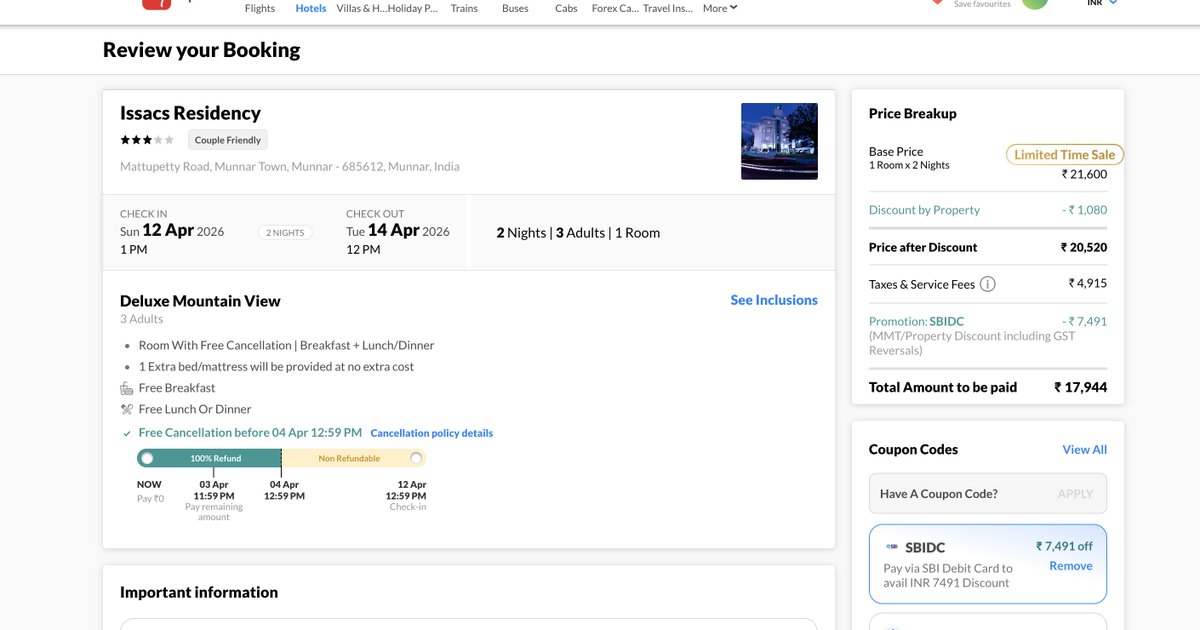Open the Villas & Homestays tab
The height and width of the screenshot is (630, 1200).
point(361,8)
